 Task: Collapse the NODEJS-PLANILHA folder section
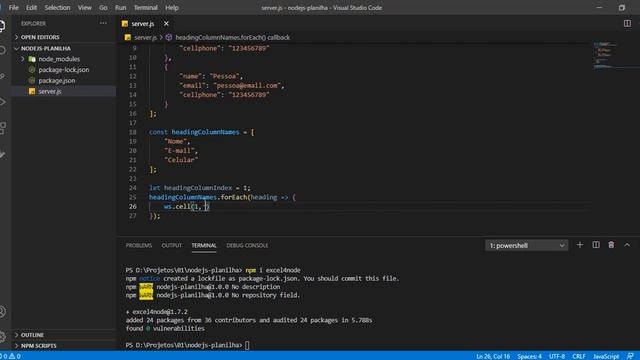[64, 48]
